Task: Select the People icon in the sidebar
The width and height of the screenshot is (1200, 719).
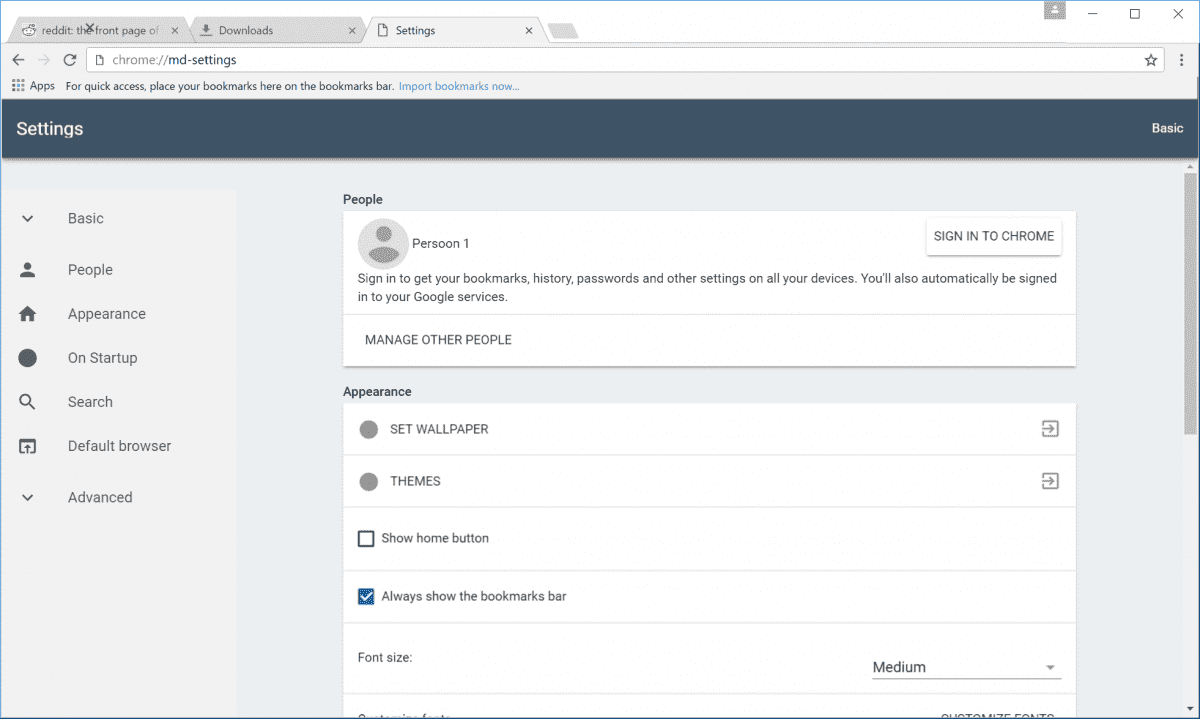Action: (28, 269)
